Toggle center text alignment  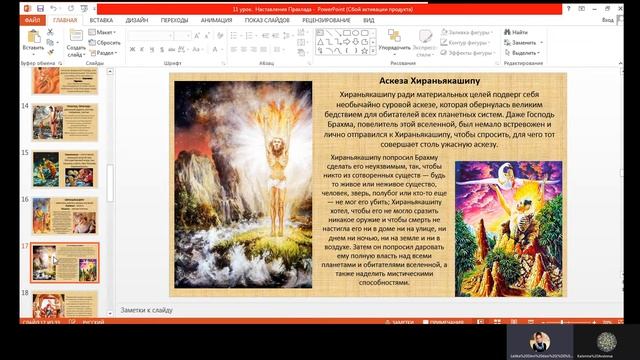pyautogui.click(x=244, y=49)
